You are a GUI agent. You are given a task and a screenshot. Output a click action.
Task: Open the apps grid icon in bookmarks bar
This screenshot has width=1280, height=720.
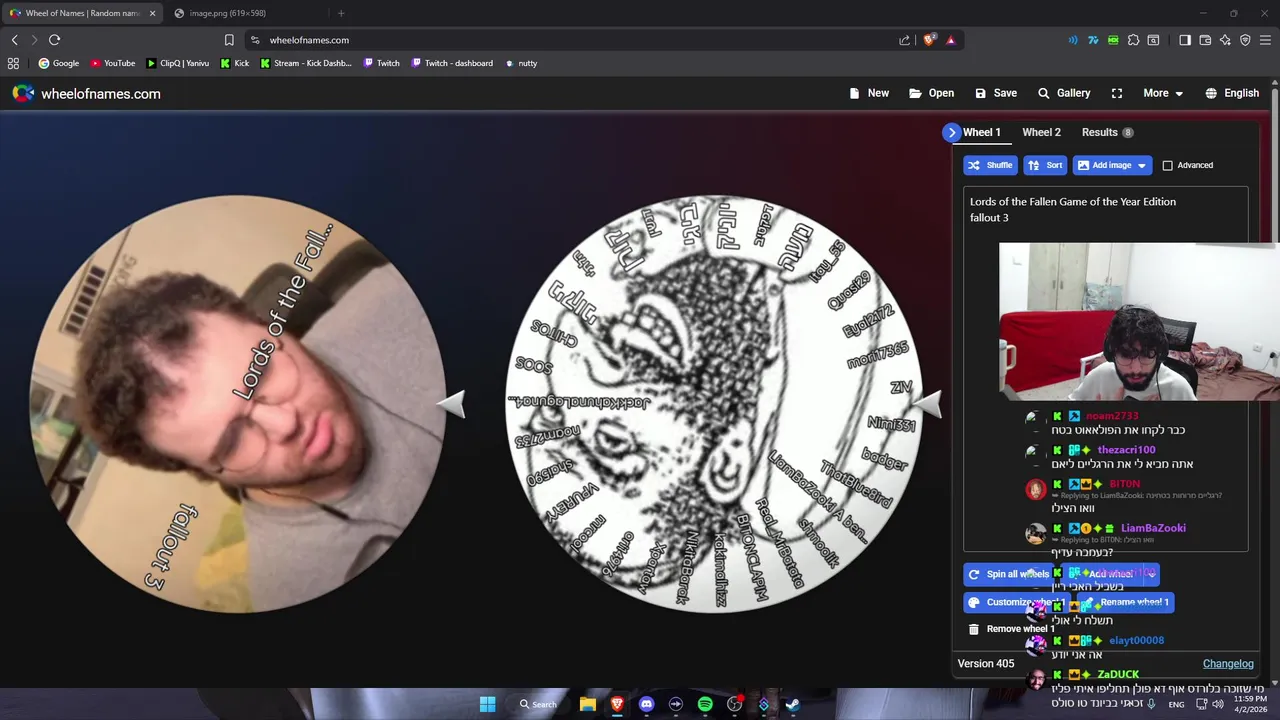[13, 63]
